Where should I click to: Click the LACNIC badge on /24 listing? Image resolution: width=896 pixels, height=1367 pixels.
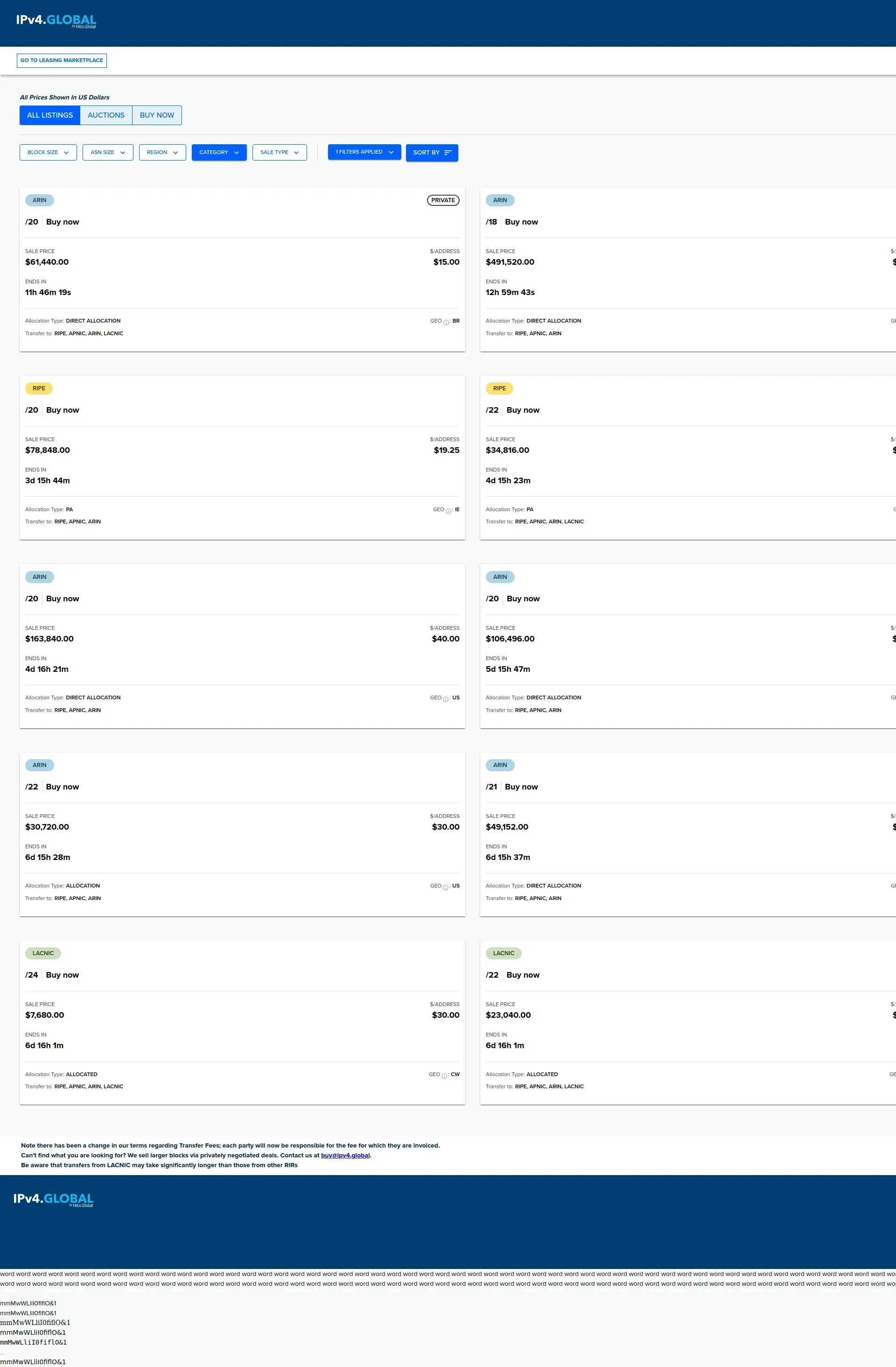coord(43,953)
